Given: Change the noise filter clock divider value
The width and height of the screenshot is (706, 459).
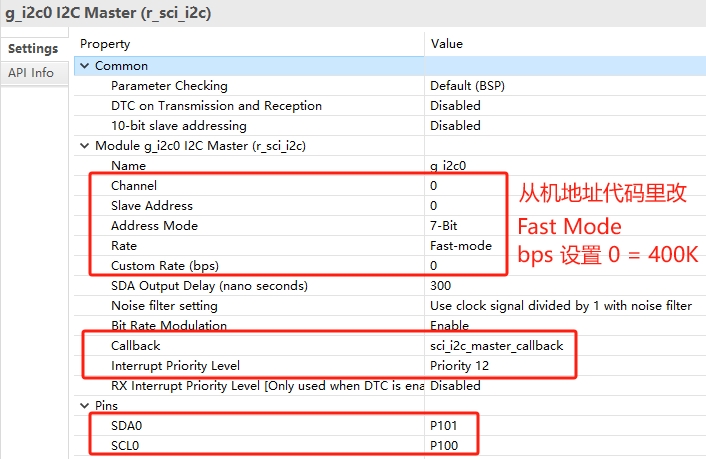Looking at the screenshot, I should click(x=561, y=305).
